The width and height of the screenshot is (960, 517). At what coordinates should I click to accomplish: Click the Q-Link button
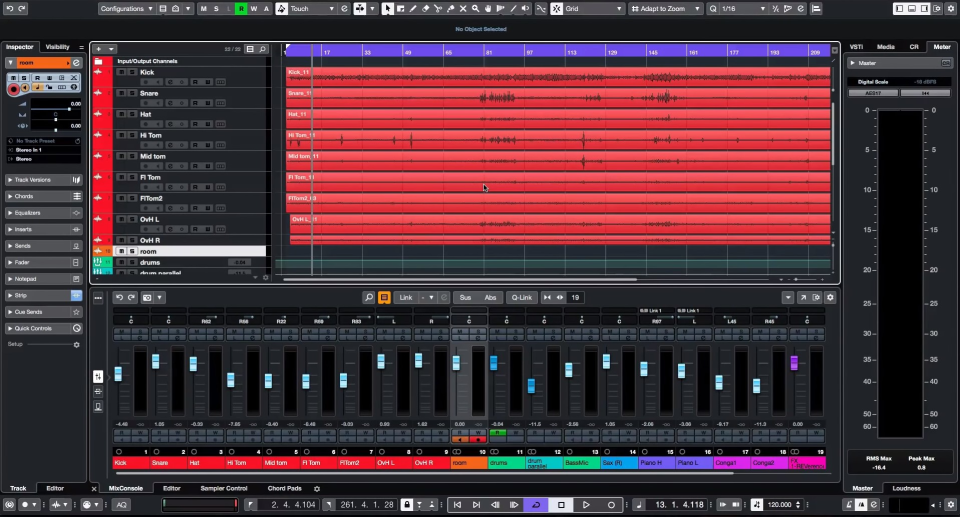(522, 297)
